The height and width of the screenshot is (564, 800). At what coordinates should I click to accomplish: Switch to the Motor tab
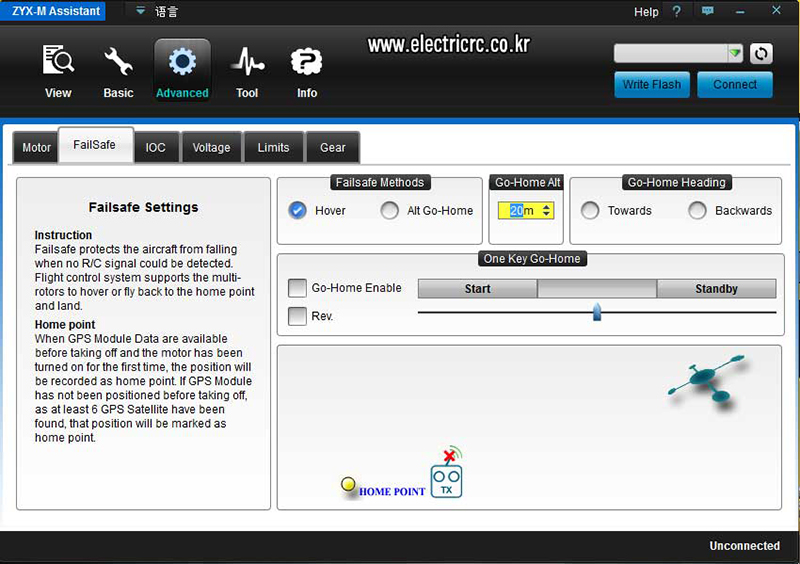(36, 148)
